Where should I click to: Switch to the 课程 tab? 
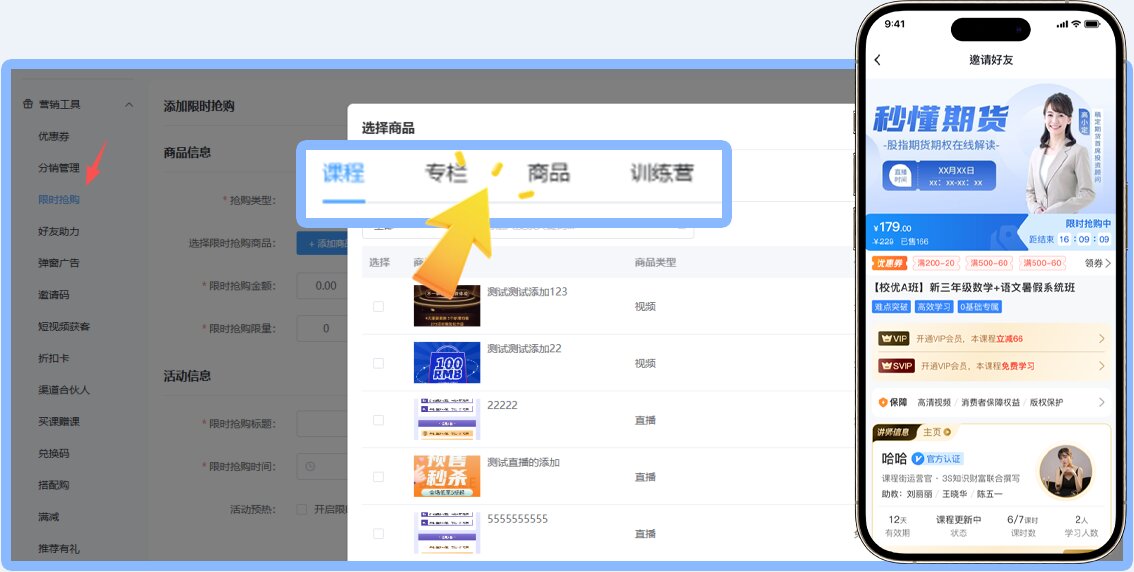coord(344,174)
